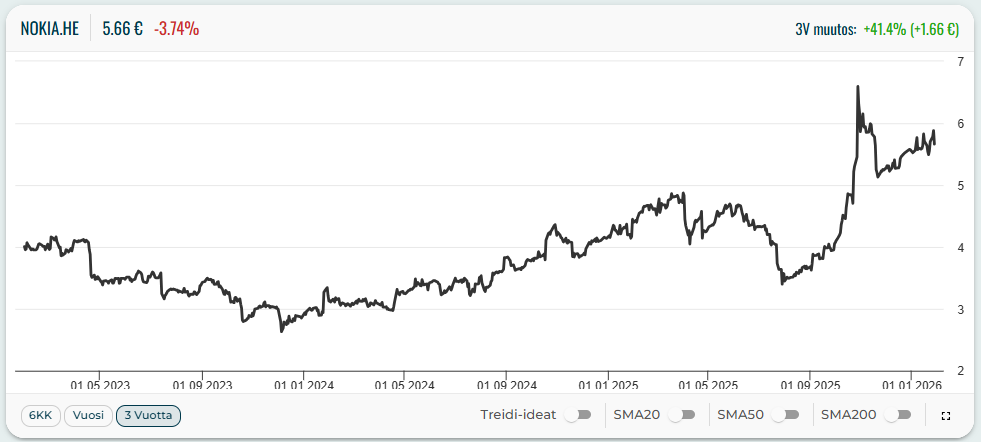
Task: Choose the 3 Vuotta range
Action: 148,415
